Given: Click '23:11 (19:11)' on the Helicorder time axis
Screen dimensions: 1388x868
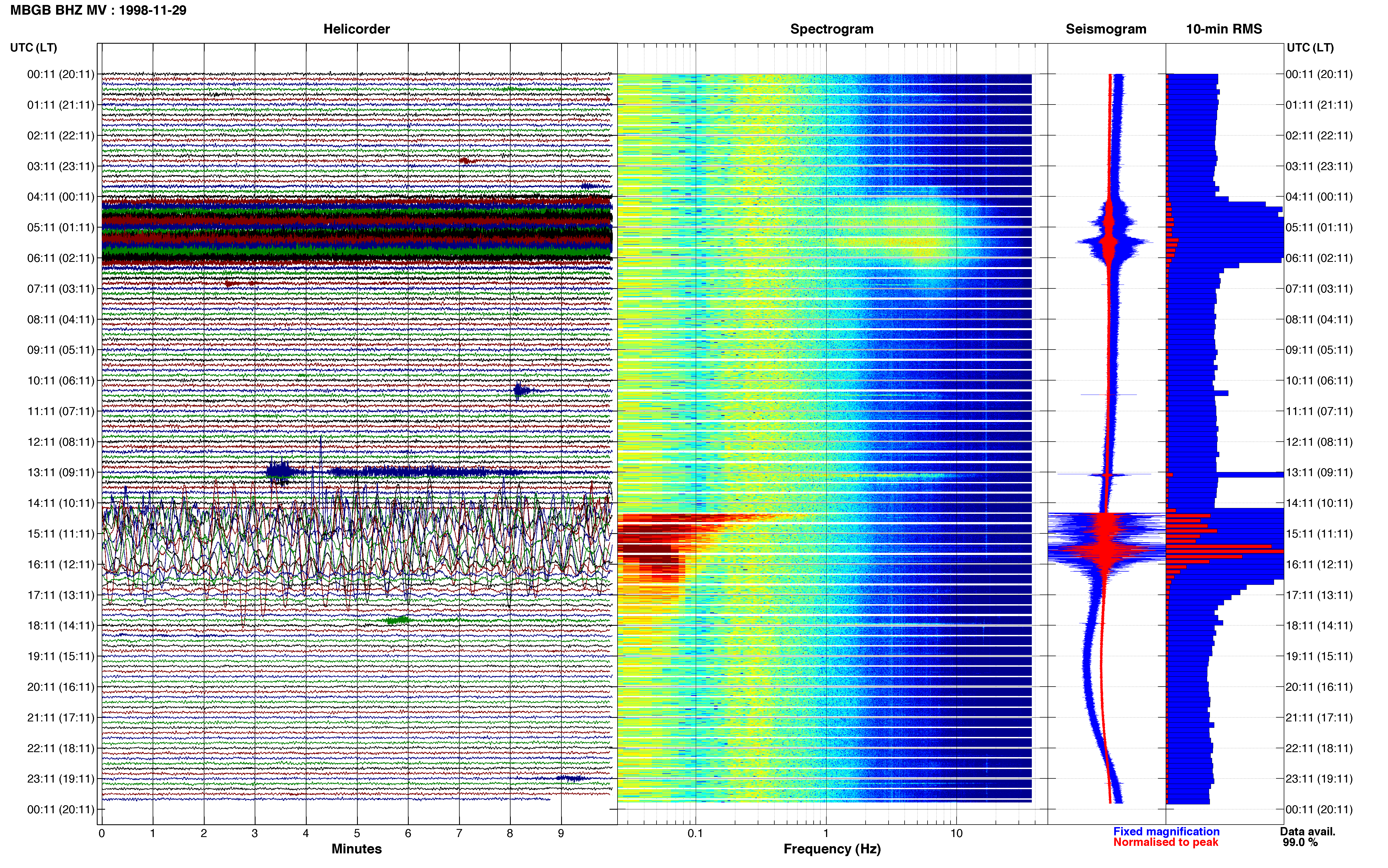Looking at the screenshot, I should point(61,779).
